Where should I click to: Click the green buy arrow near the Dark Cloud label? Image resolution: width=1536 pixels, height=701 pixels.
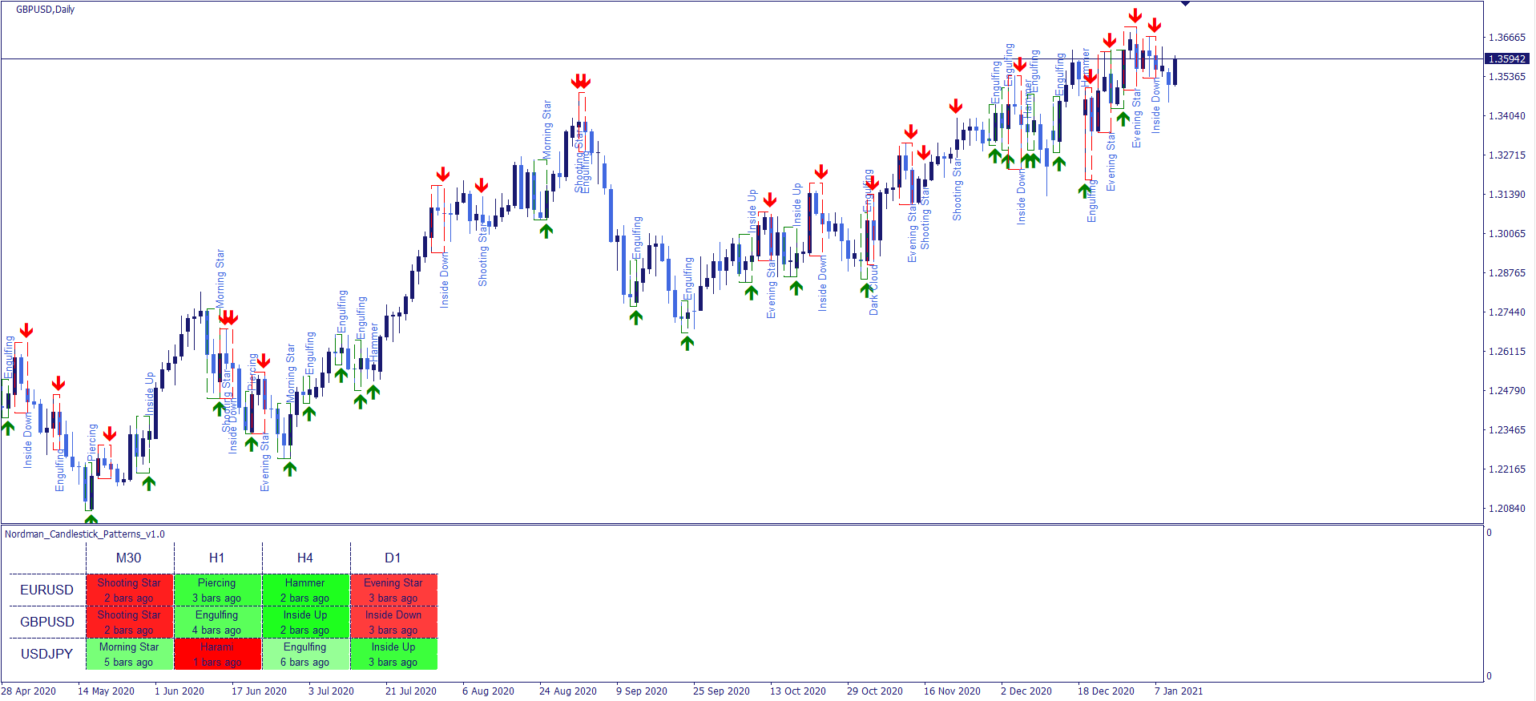point(866,290)
